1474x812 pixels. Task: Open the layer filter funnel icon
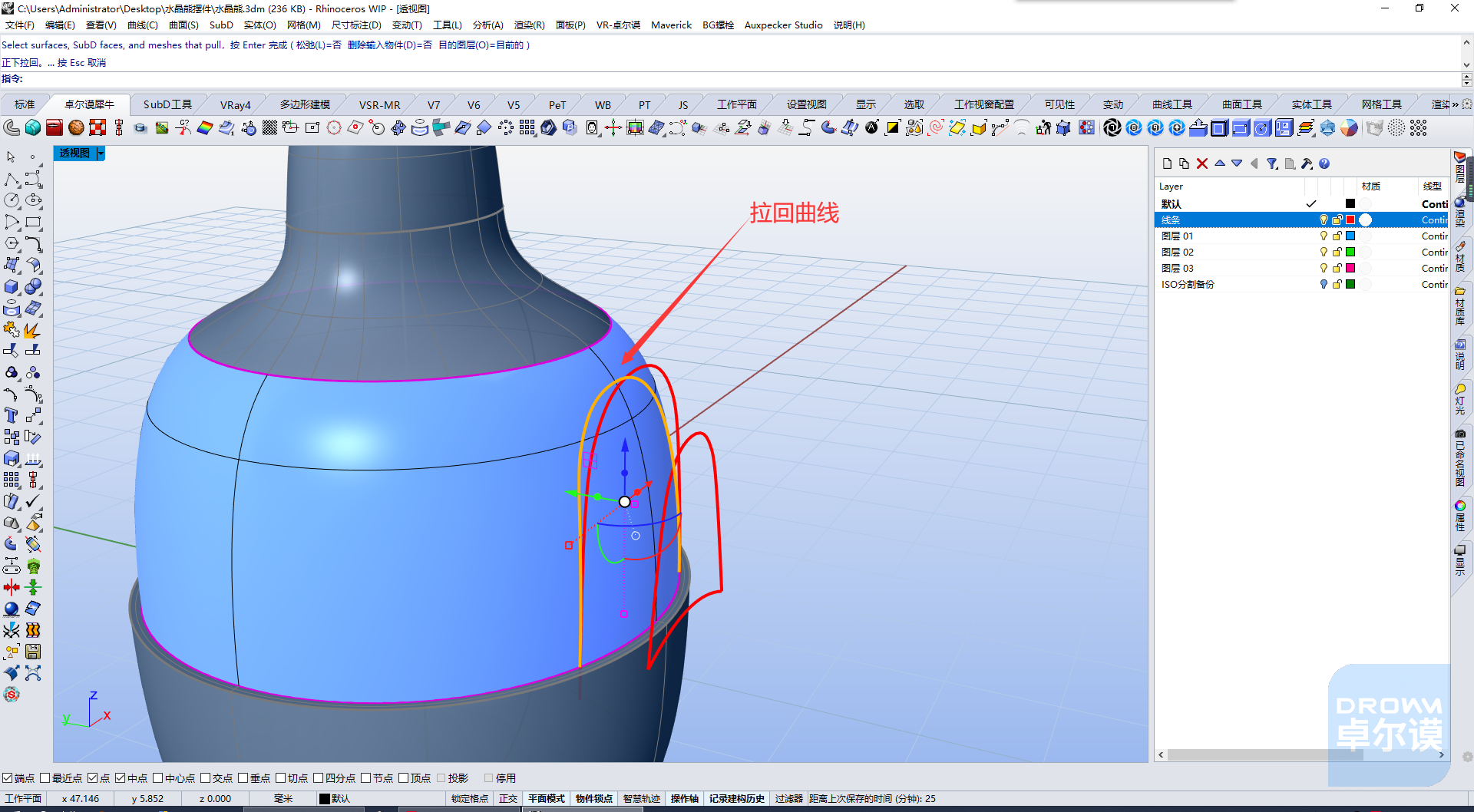1272,163
